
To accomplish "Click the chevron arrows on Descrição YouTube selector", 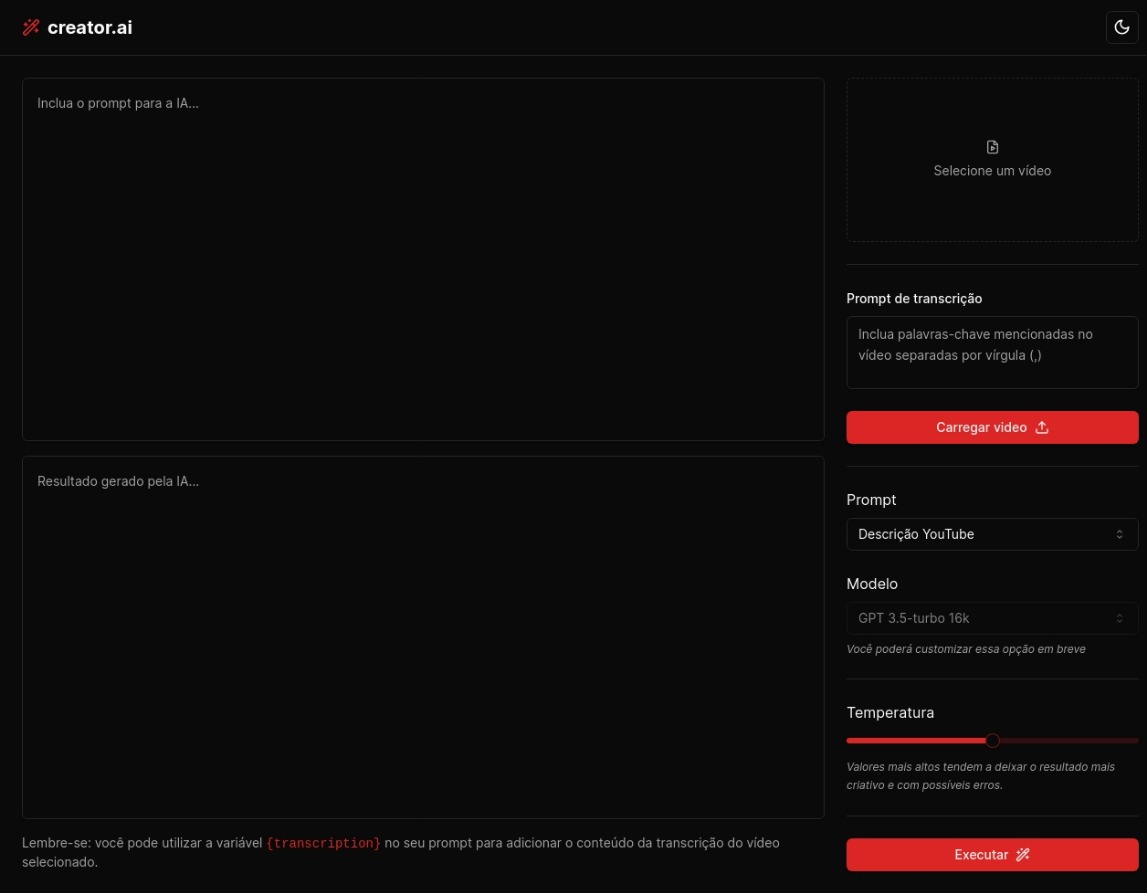I will (1119, 534).
